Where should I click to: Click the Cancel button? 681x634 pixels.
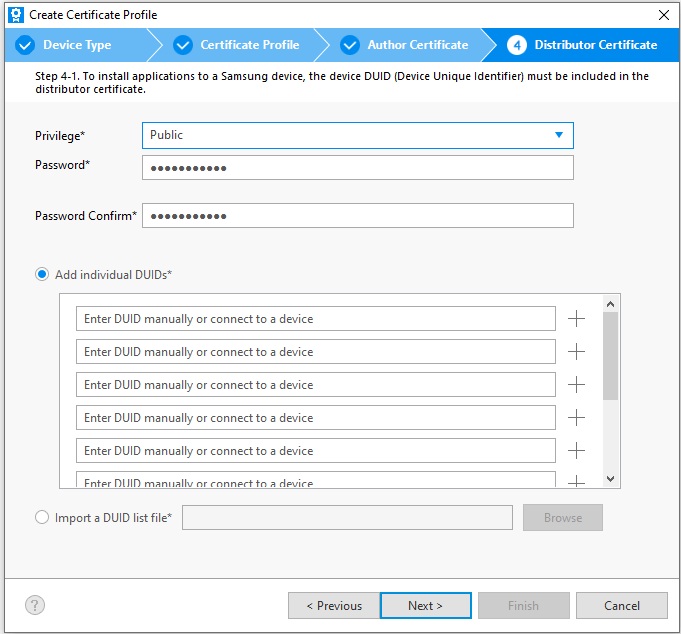(x=621, y=605)
